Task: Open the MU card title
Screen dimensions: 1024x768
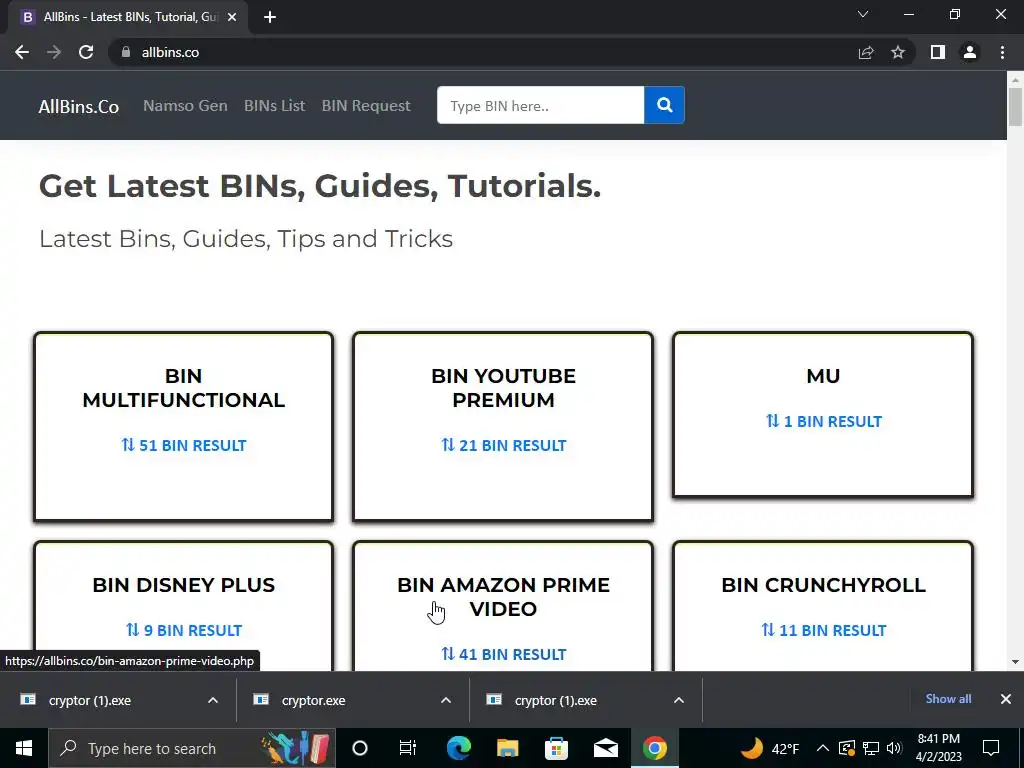Action: pos(823,376)
